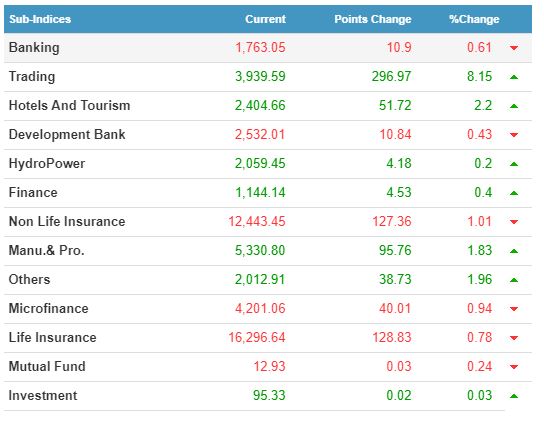
Task: Click Finance points change 4.53
Action: point(399,192)
